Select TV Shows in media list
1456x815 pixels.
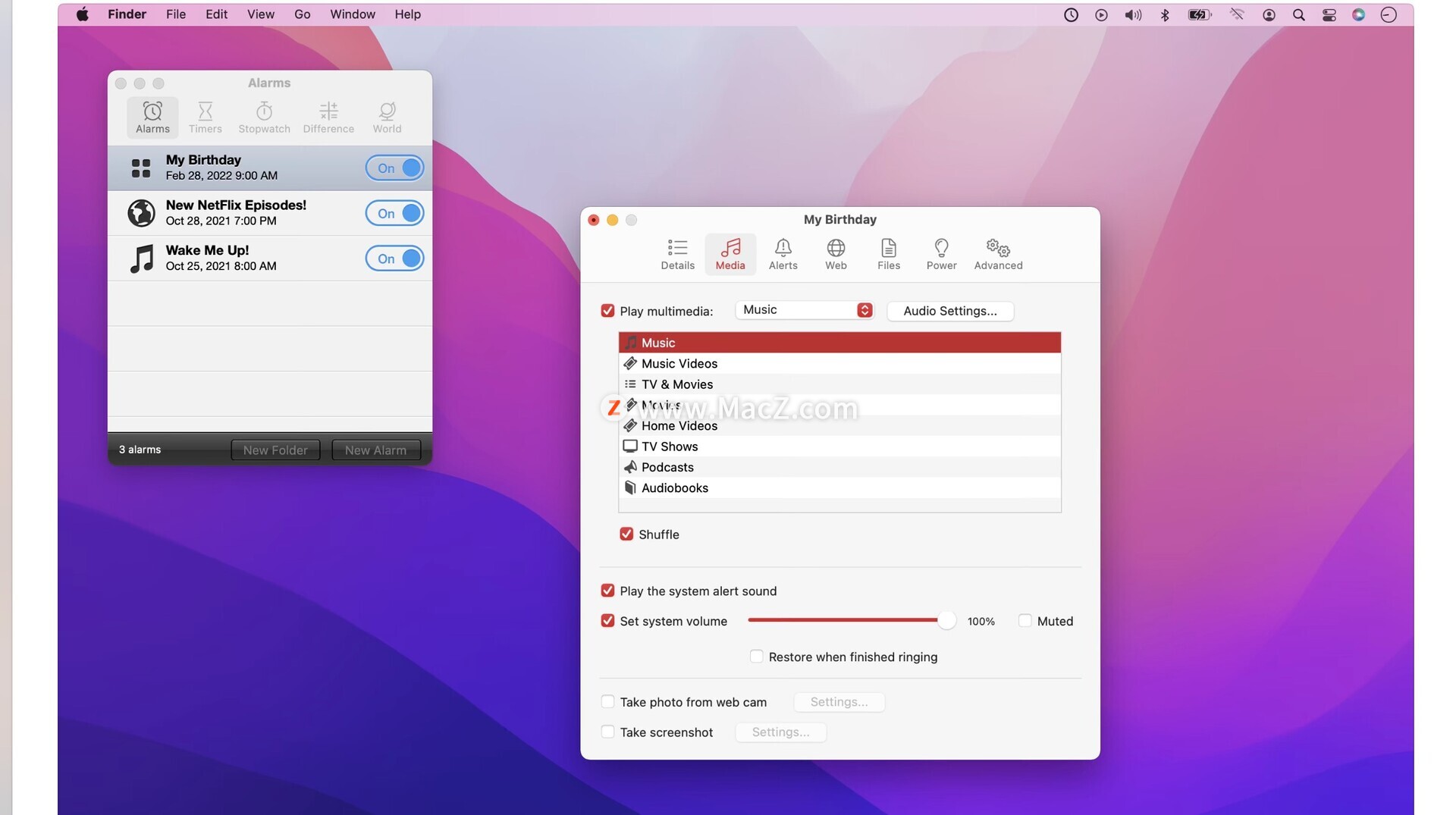coord(839,447)
